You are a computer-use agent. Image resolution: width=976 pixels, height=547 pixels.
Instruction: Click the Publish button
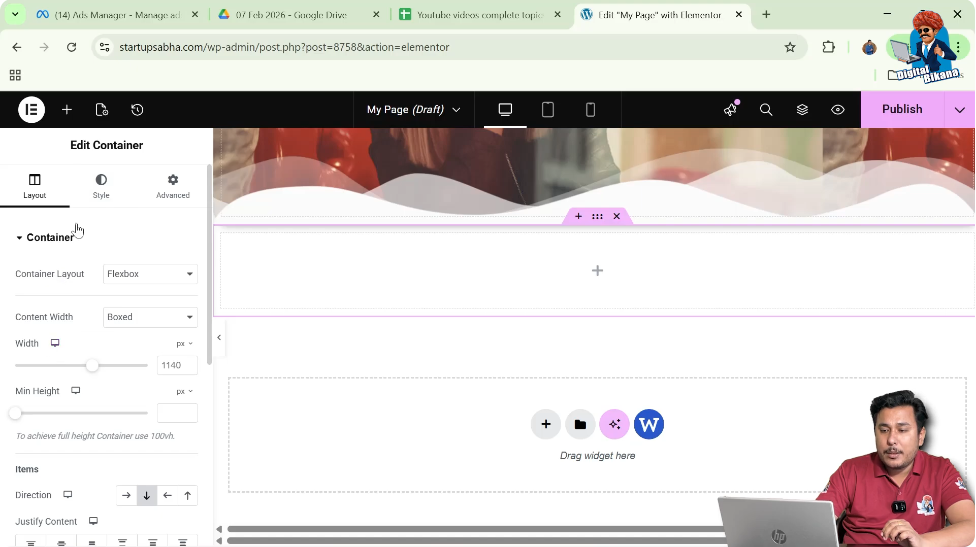coord(902,110)
